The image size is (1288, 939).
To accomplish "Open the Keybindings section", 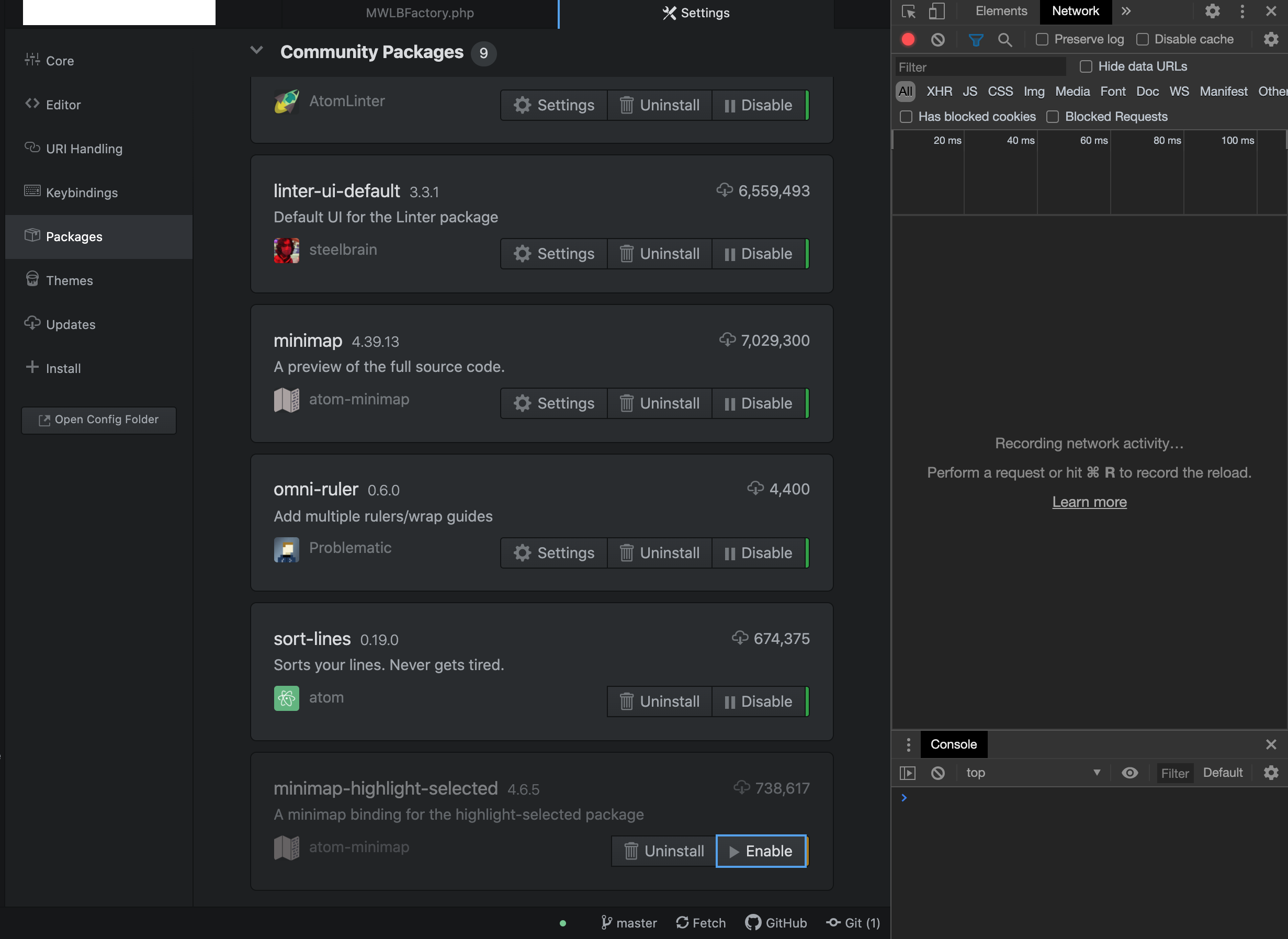I will click(32, 192).
